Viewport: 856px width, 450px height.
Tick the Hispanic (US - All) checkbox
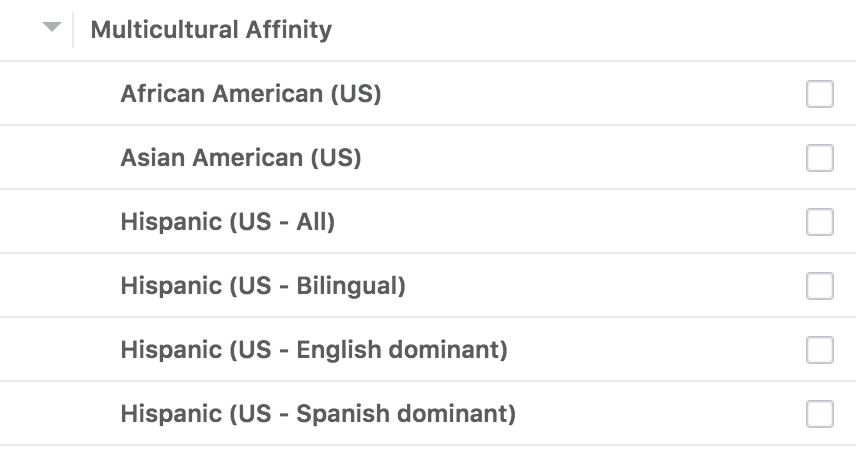(x=819, y=222)
